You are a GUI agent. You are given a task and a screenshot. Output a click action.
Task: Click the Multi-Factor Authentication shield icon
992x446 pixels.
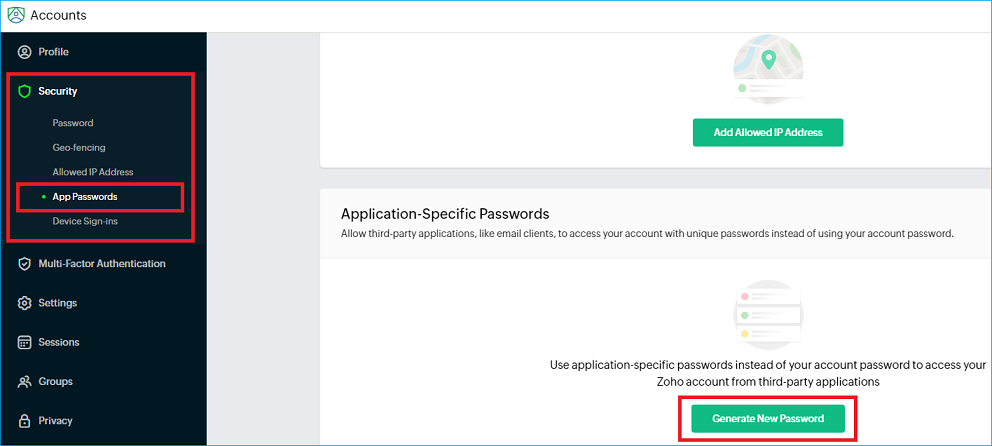(25, 264)
